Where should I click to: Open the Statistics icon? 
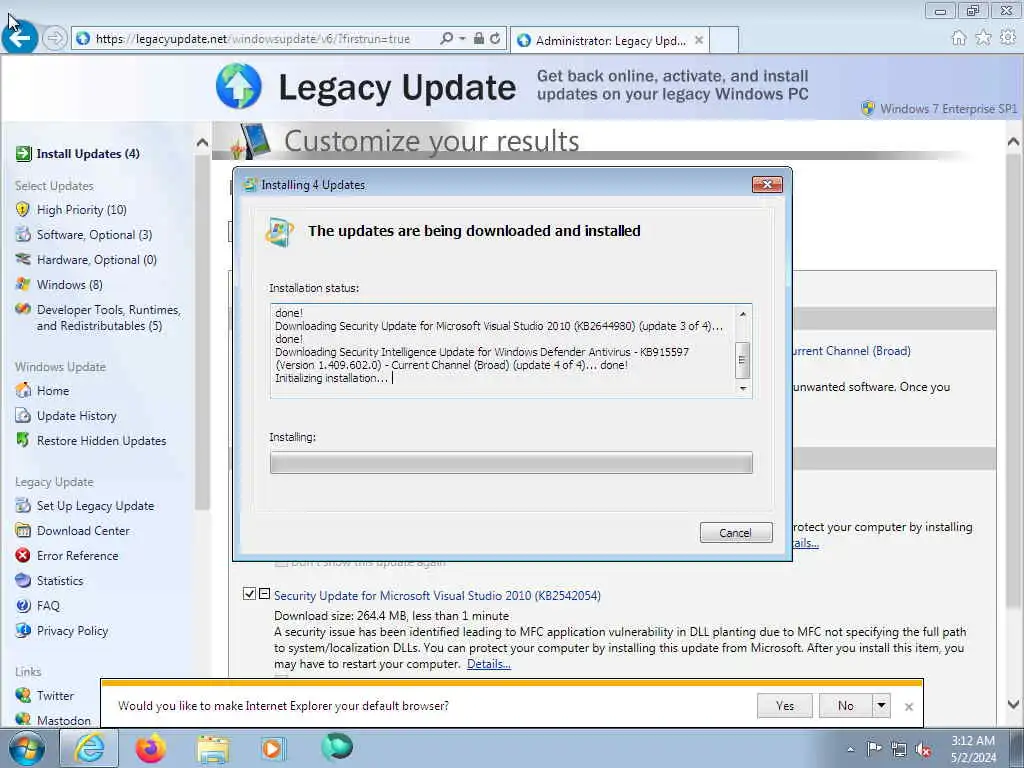[x=23, y=580]
